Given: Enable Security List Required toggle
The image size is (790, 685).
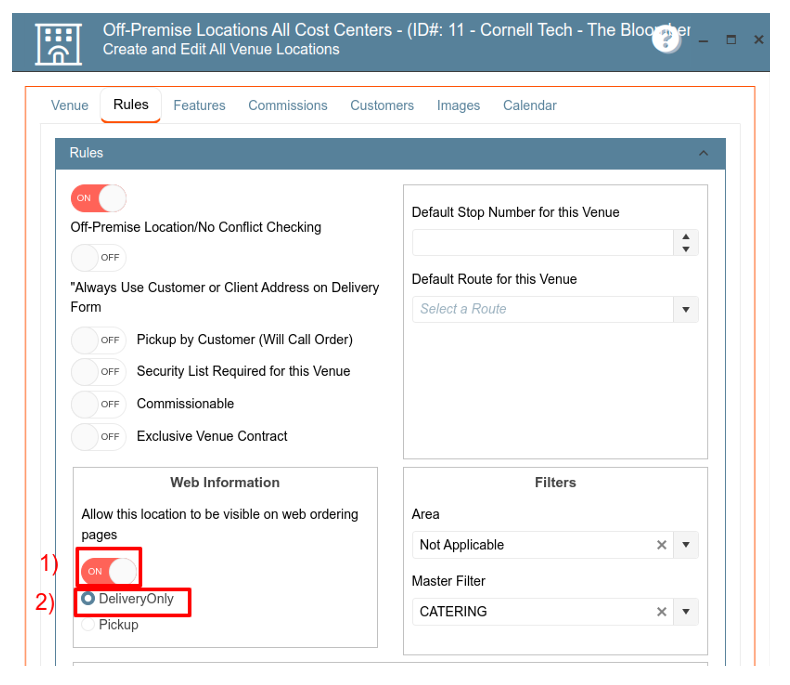Looking at the screenshot, I should point(98,372).
